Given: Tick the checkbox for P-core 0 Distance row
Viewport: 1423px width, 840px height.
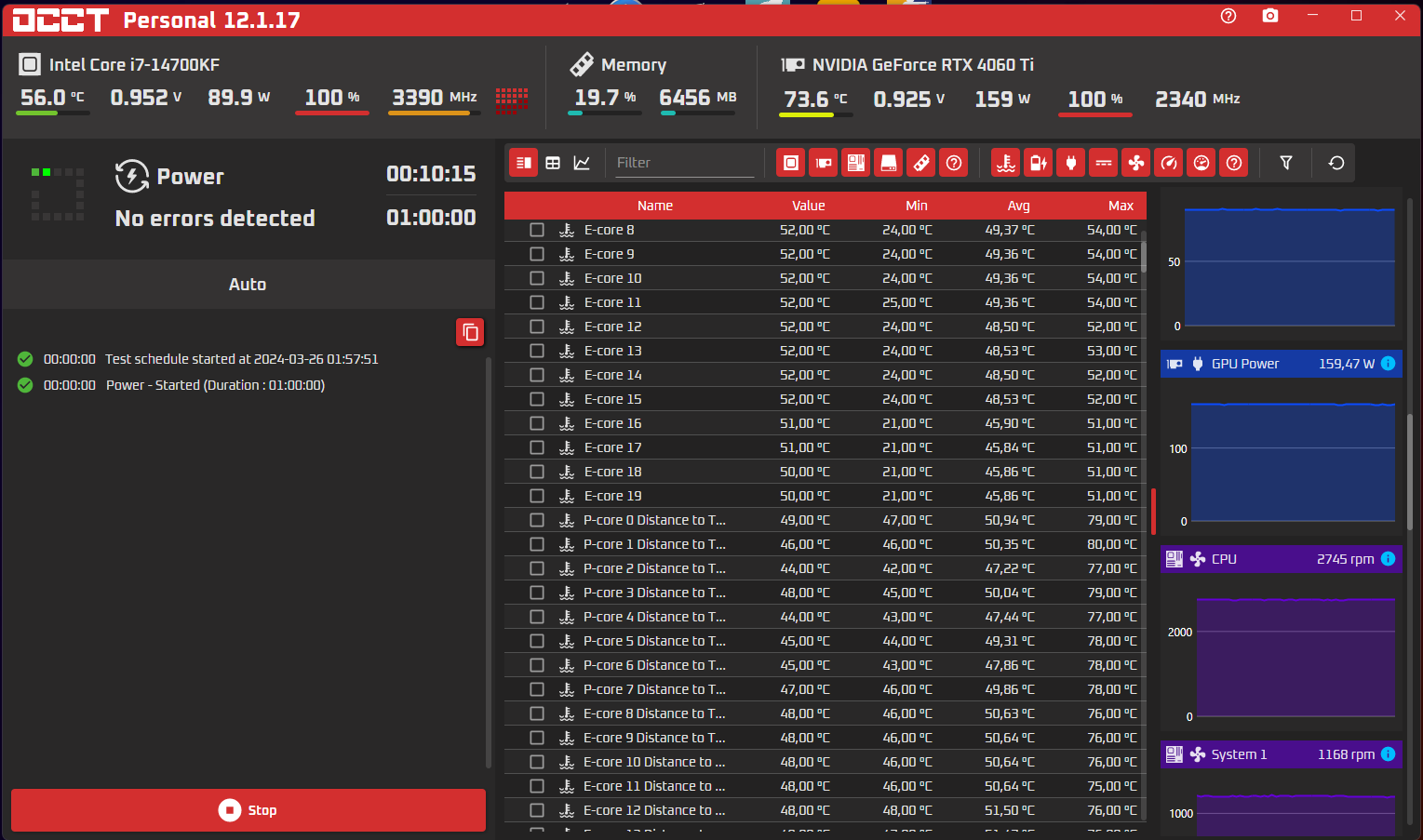Looking at the screenshot, I should [x=537, y=520].
